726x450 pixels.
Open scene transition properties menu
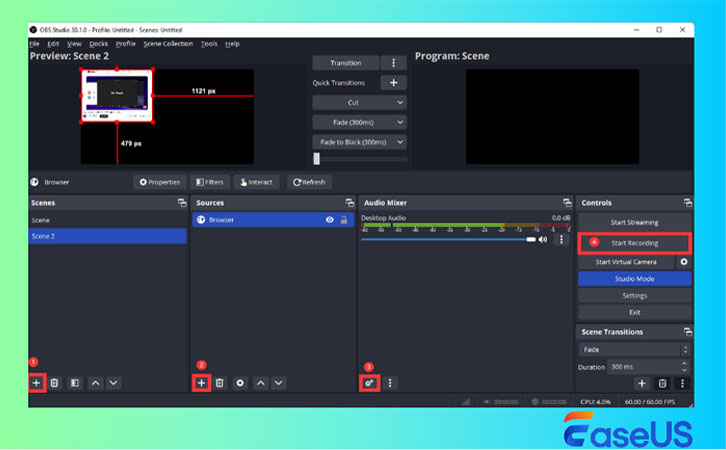coord(682,383)
